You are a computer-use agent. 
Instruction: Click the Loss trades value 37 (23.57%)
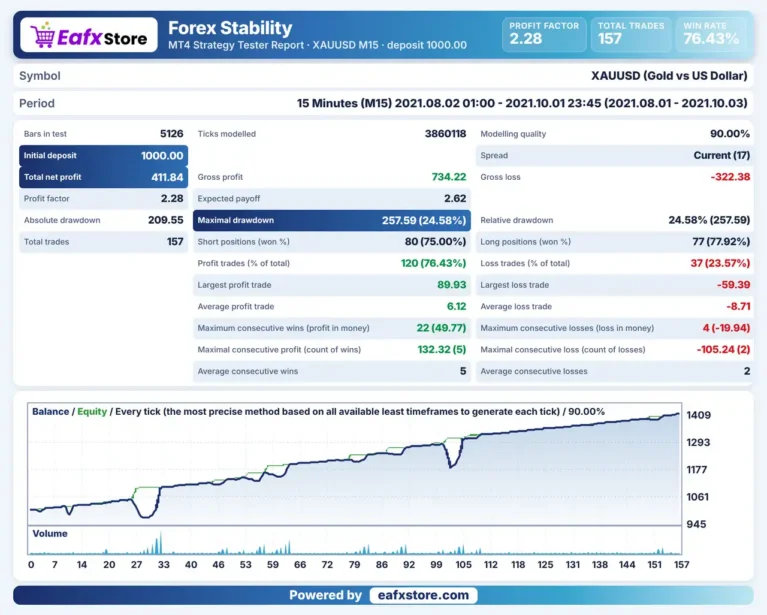(x=720, y=263)
